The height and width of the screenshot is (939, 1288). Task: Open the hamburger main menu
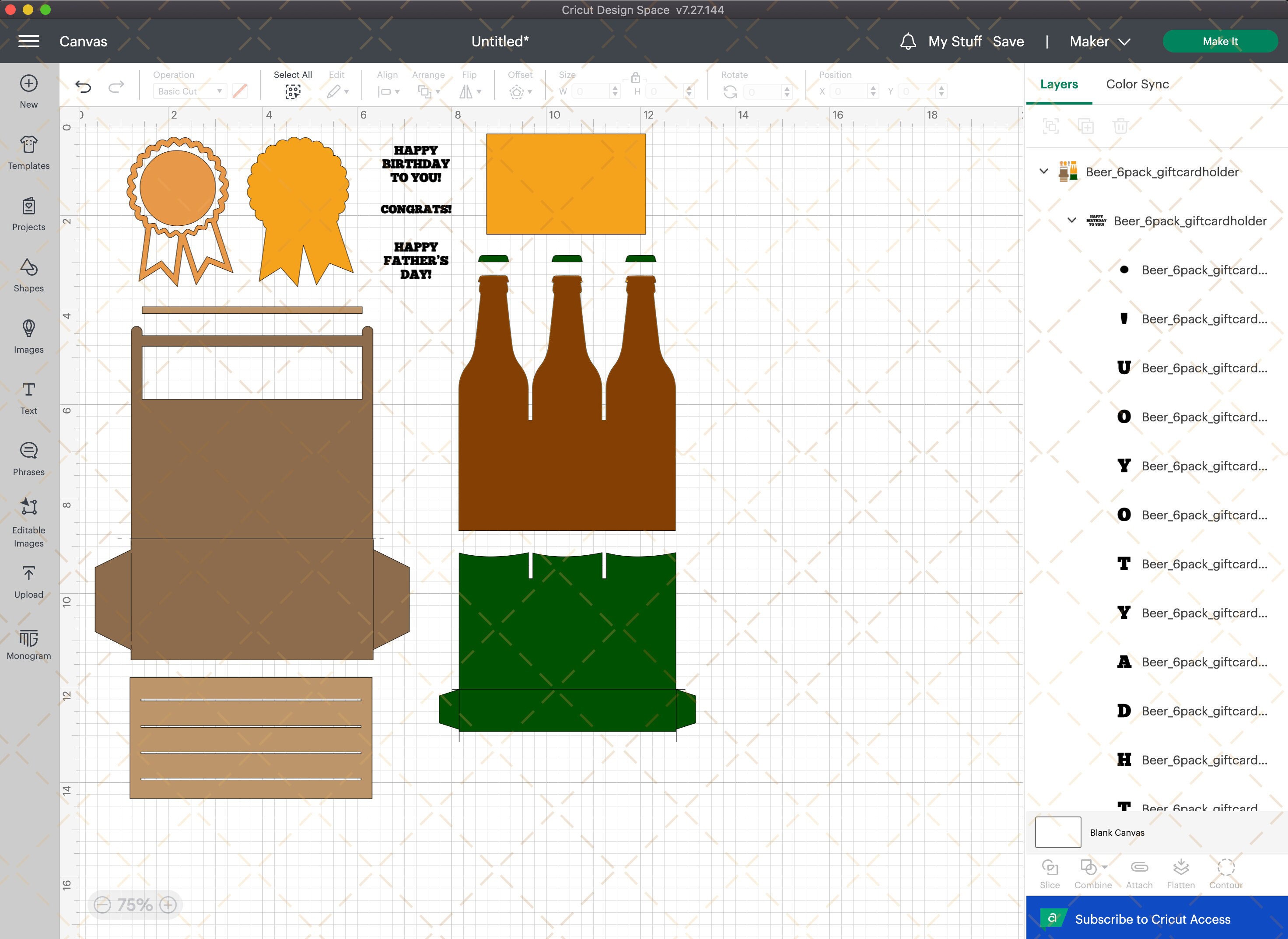tap(29, 42)
